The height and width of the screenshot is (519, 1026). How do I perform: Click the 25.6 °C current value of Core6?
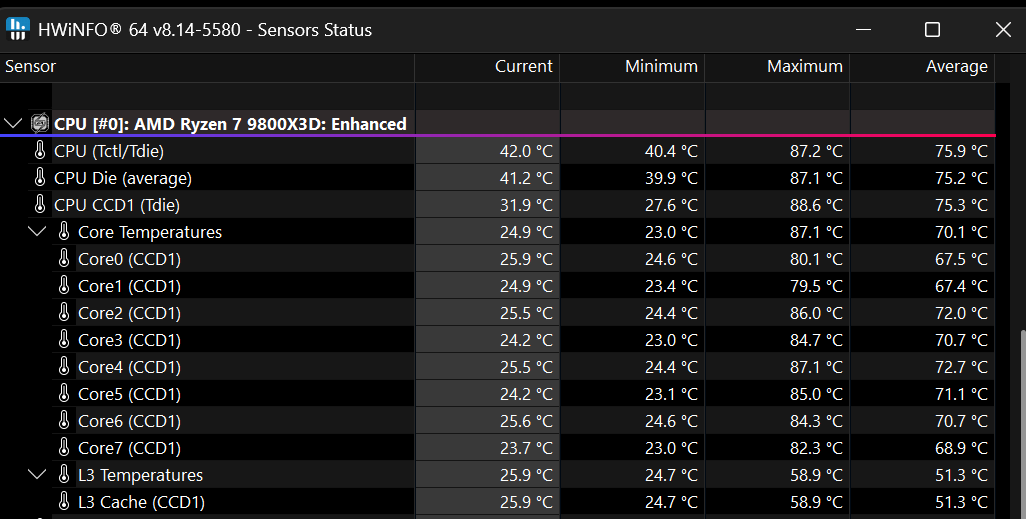point(527,421)
